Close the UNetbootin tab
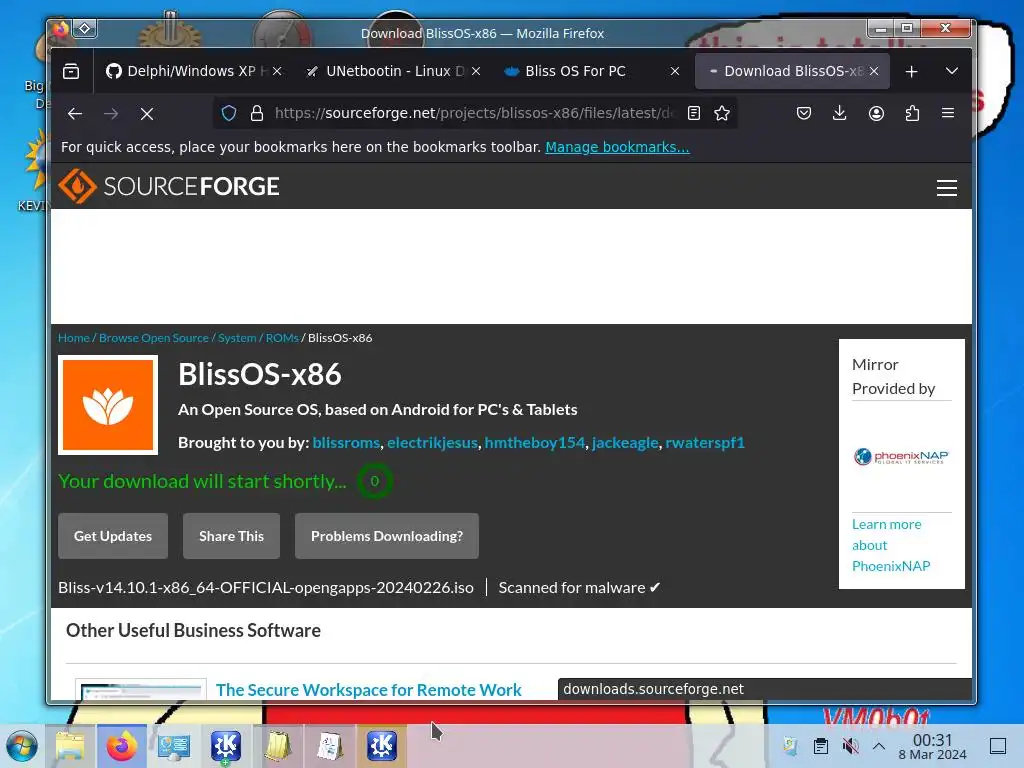Image resolution: width=1024 pixels, height=768 pixels. [x=476, y=71]
